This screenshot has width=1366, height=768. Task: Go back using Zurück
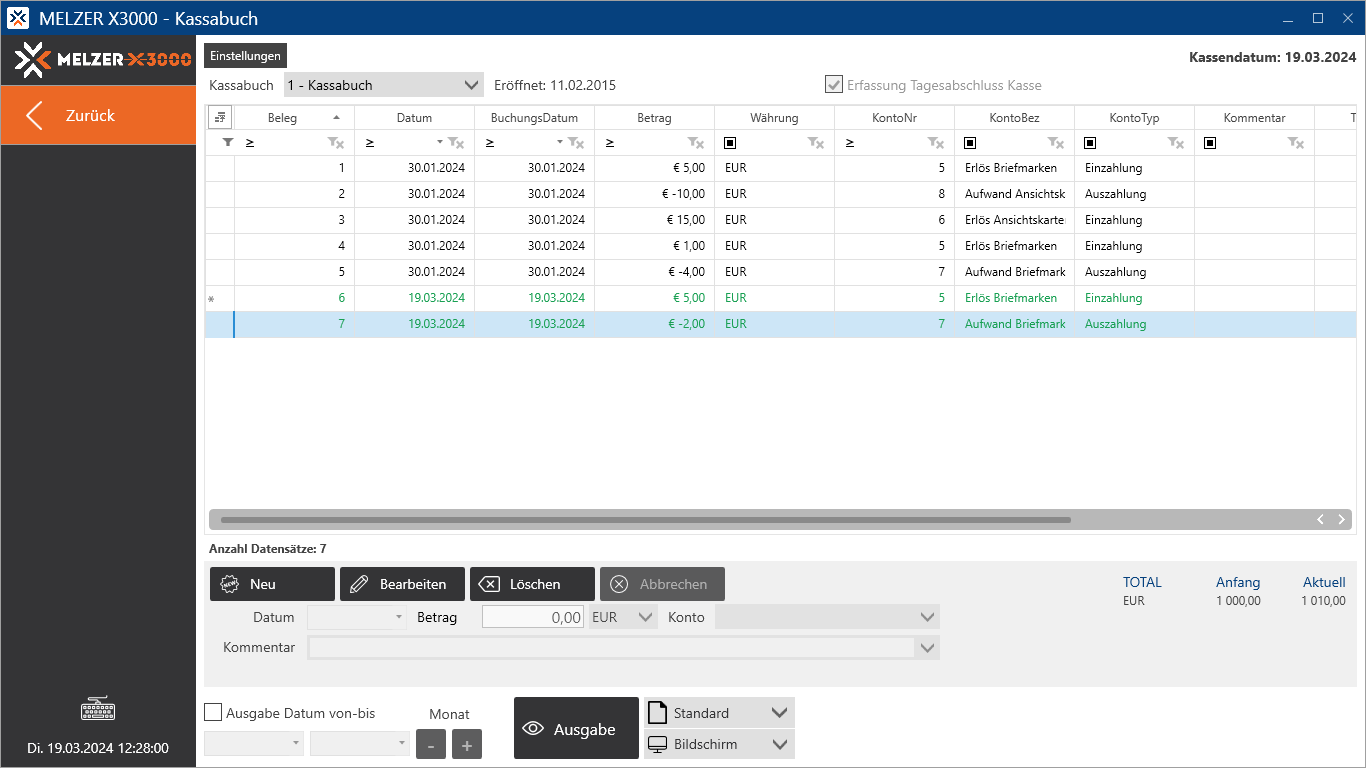[x=98, y=115]
